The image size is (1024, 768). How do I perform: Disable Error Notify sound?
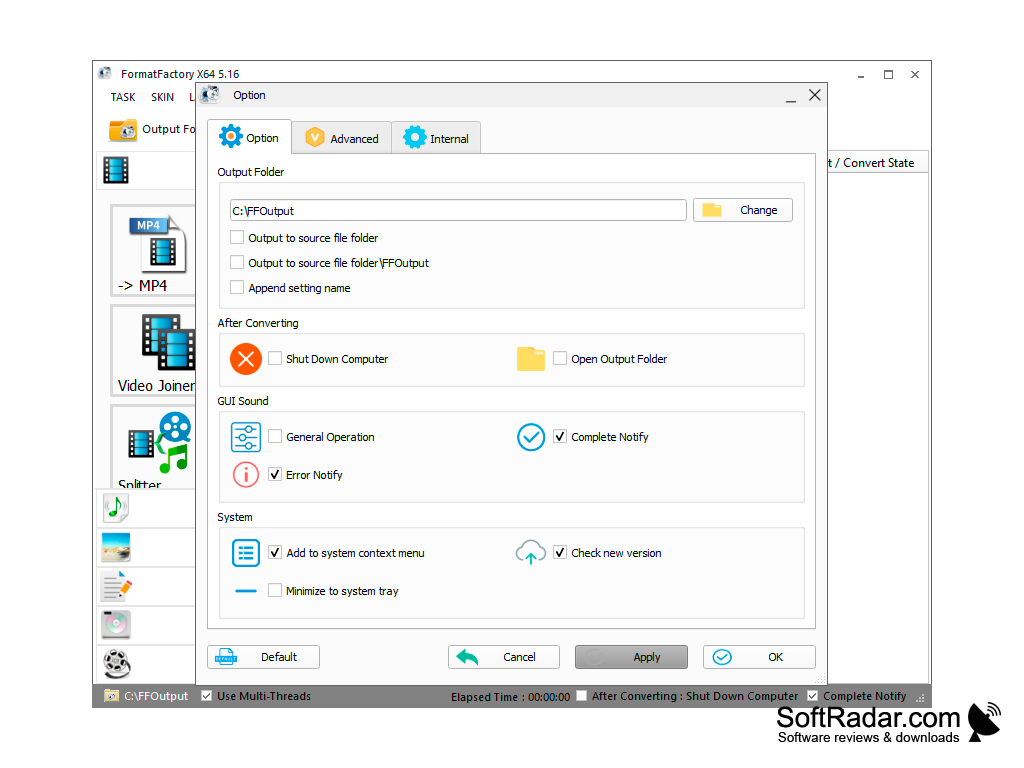(x=275, y=474)
